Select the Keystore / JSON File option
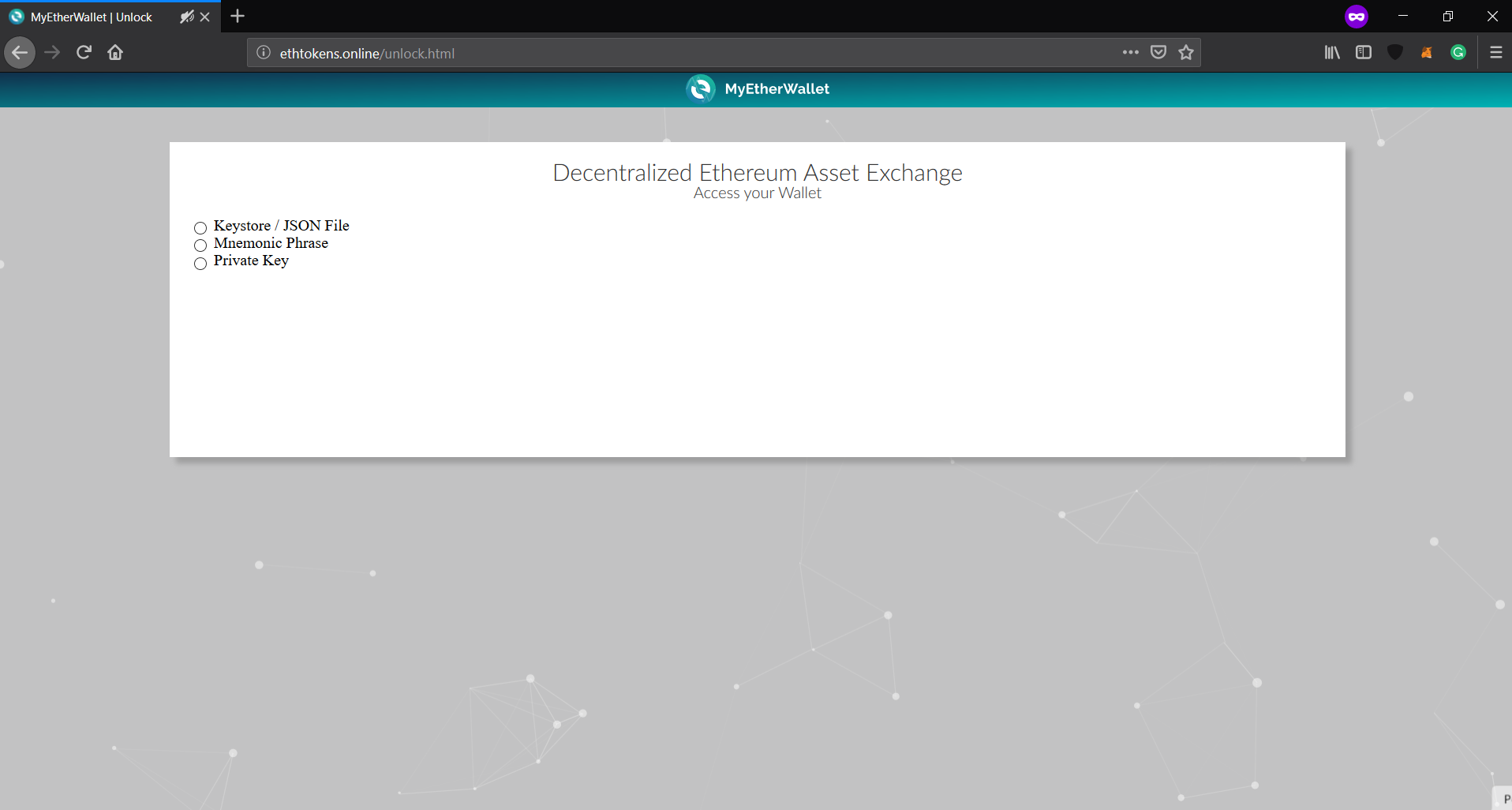The height and width of the screenshot is (810, 1512). pos(200,228)
